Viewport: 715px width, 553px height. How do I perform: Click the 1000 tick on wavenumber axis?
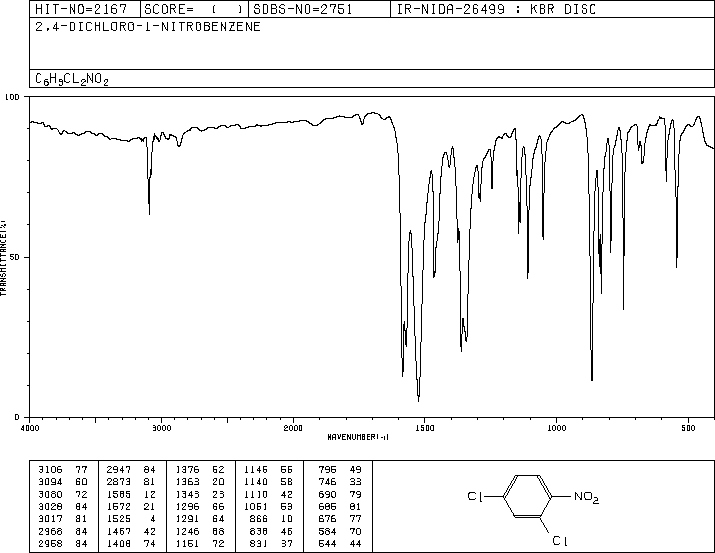pos(554,427)
